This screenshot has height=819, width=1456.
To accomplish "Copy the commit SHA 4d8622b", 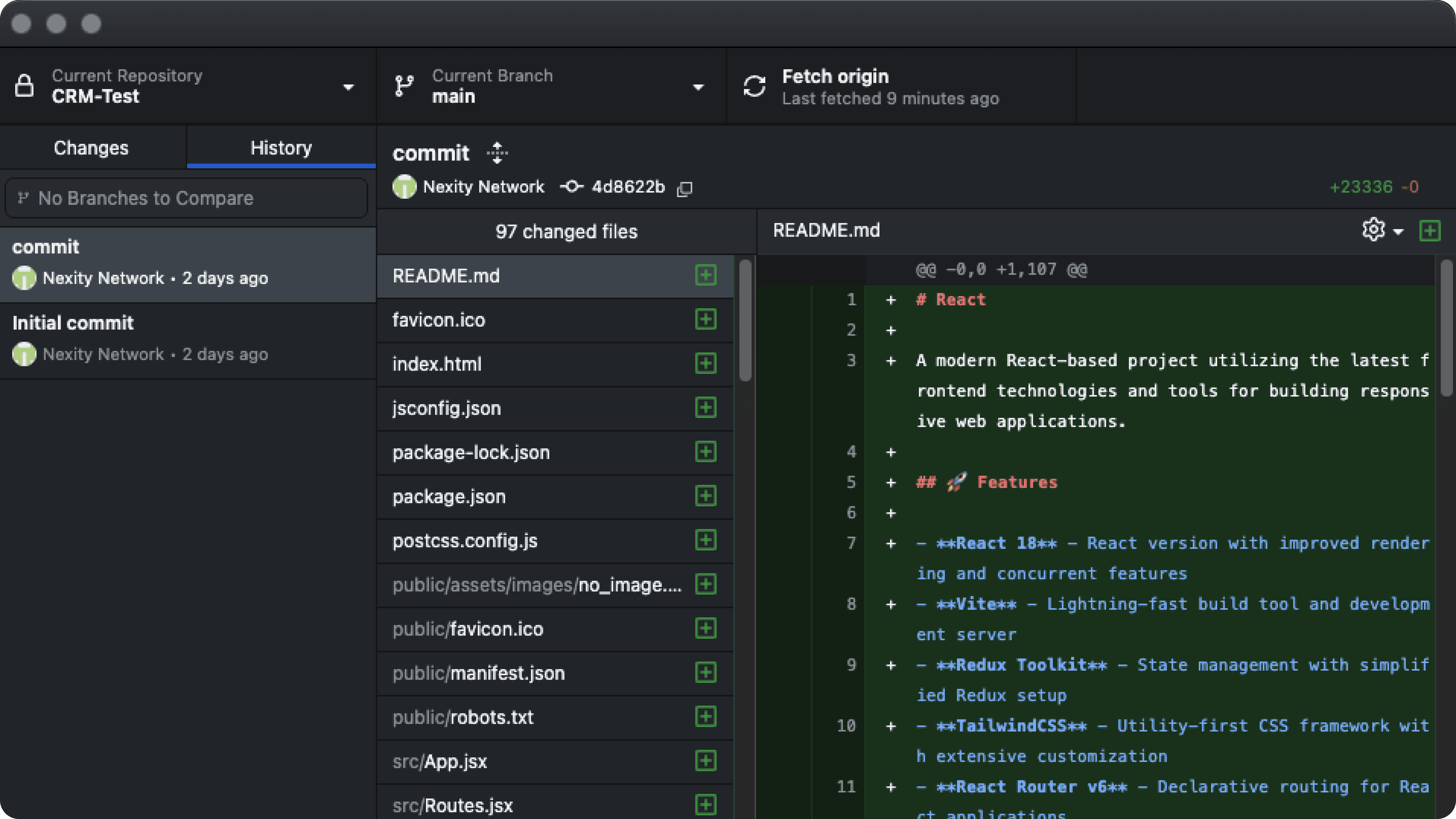I will 685,188.
